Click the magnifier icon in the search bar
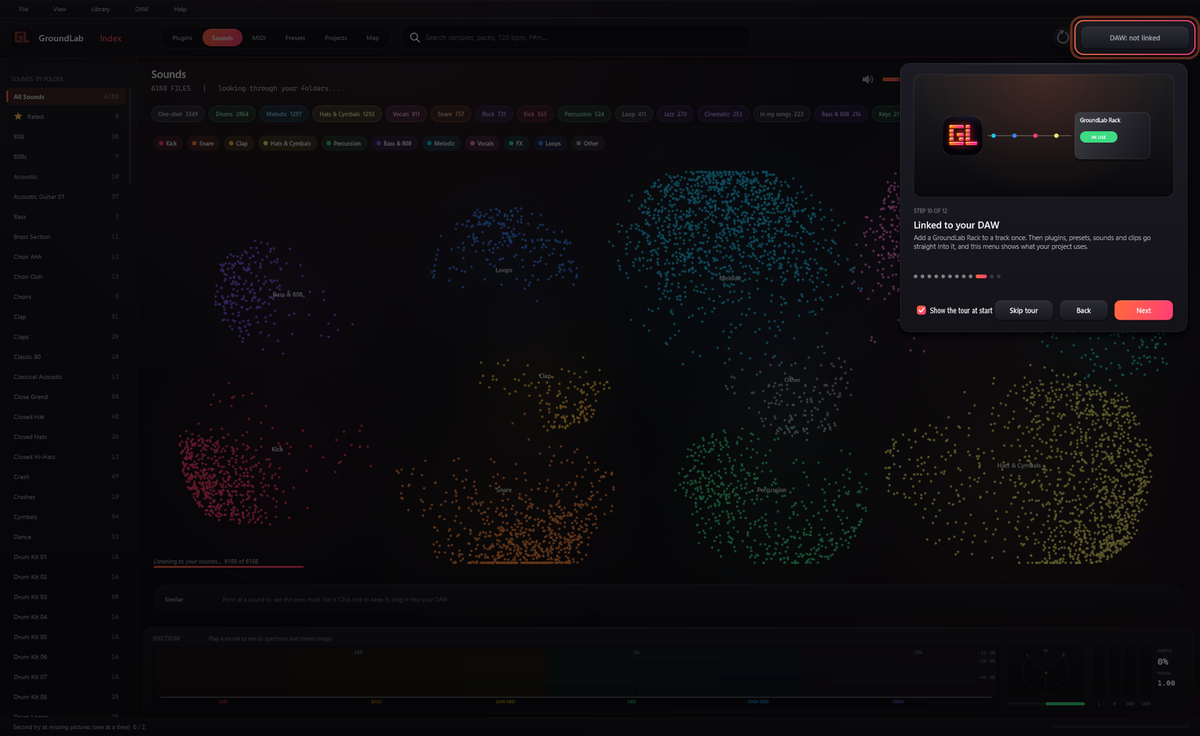The height and width of the screenshot is (736, 1200). click(x=414, y=38)
